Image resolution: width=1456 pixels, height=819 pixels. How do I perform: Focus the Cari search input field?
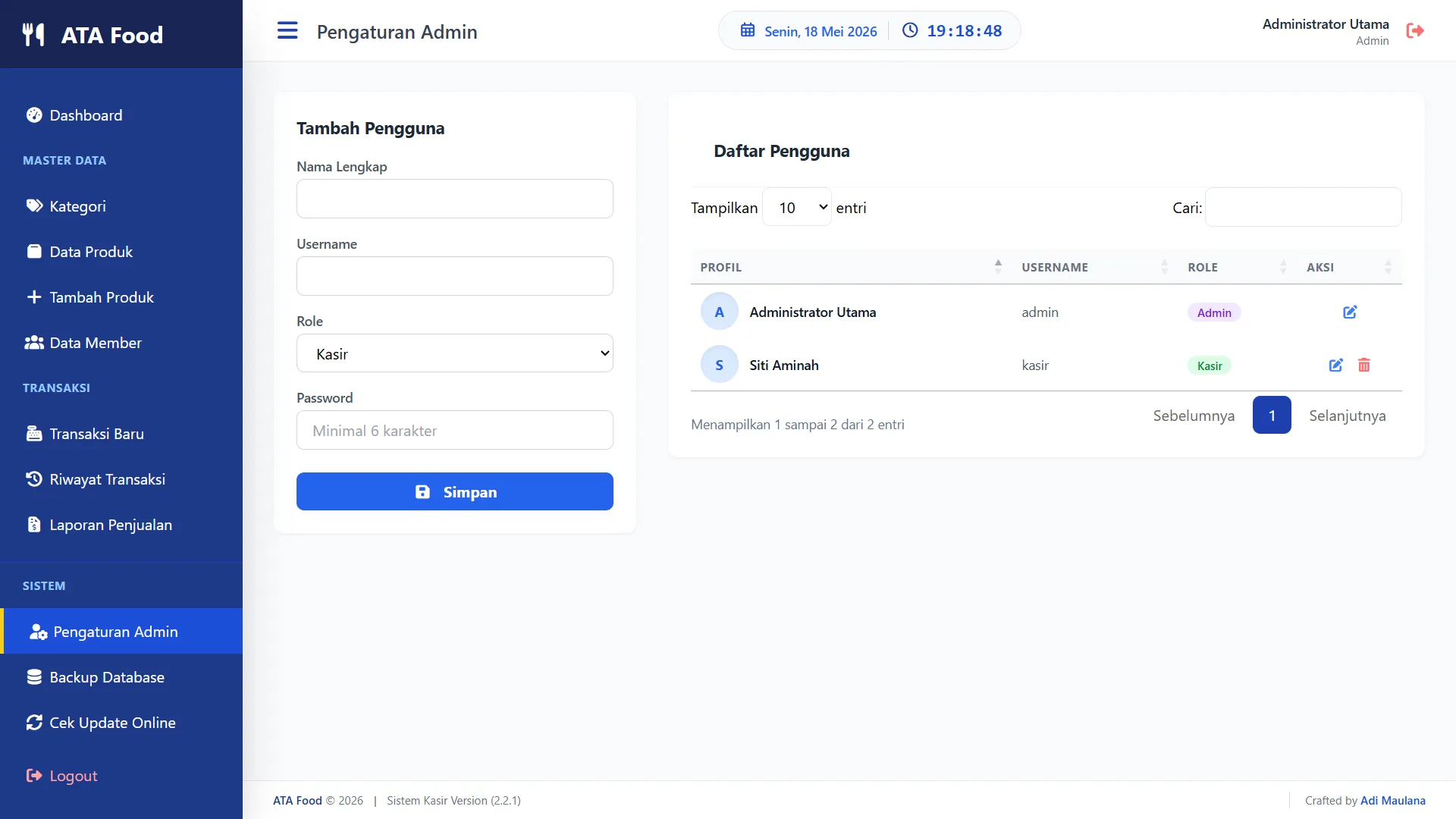pyautogui.click(x=1304, y=207)
